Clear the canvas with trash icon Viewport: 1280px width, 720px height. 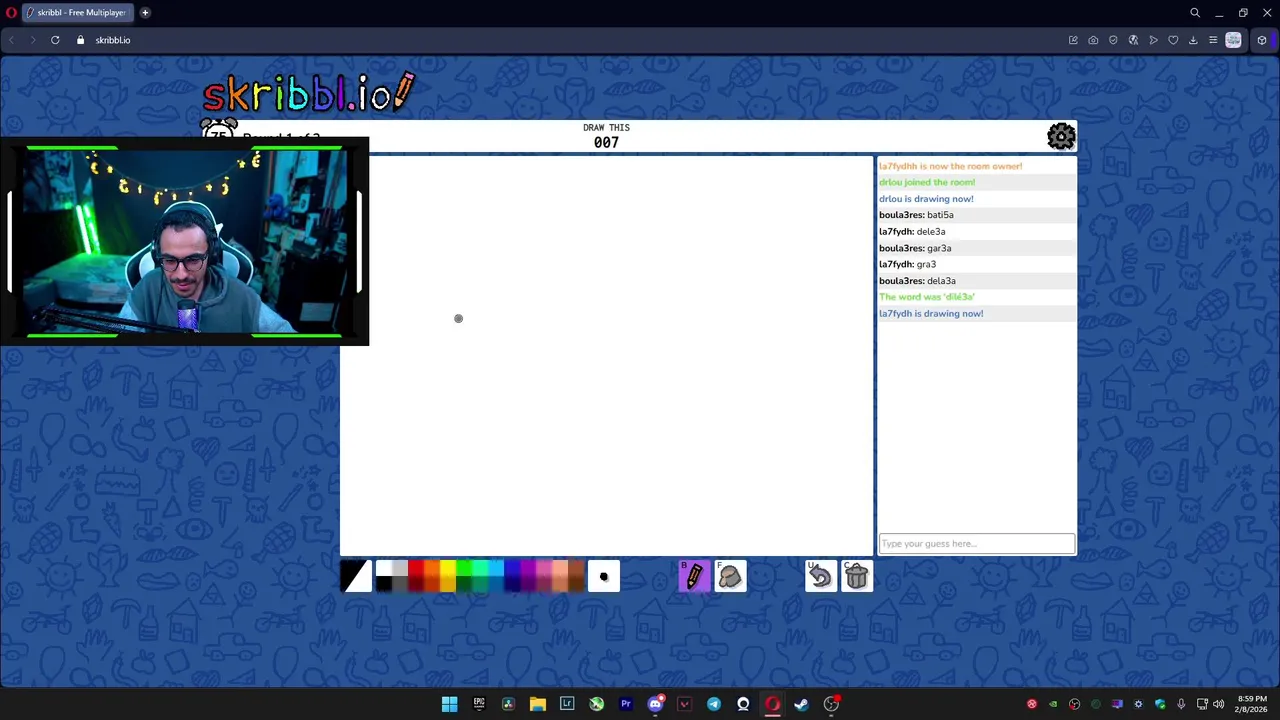[x=857, y=576]
